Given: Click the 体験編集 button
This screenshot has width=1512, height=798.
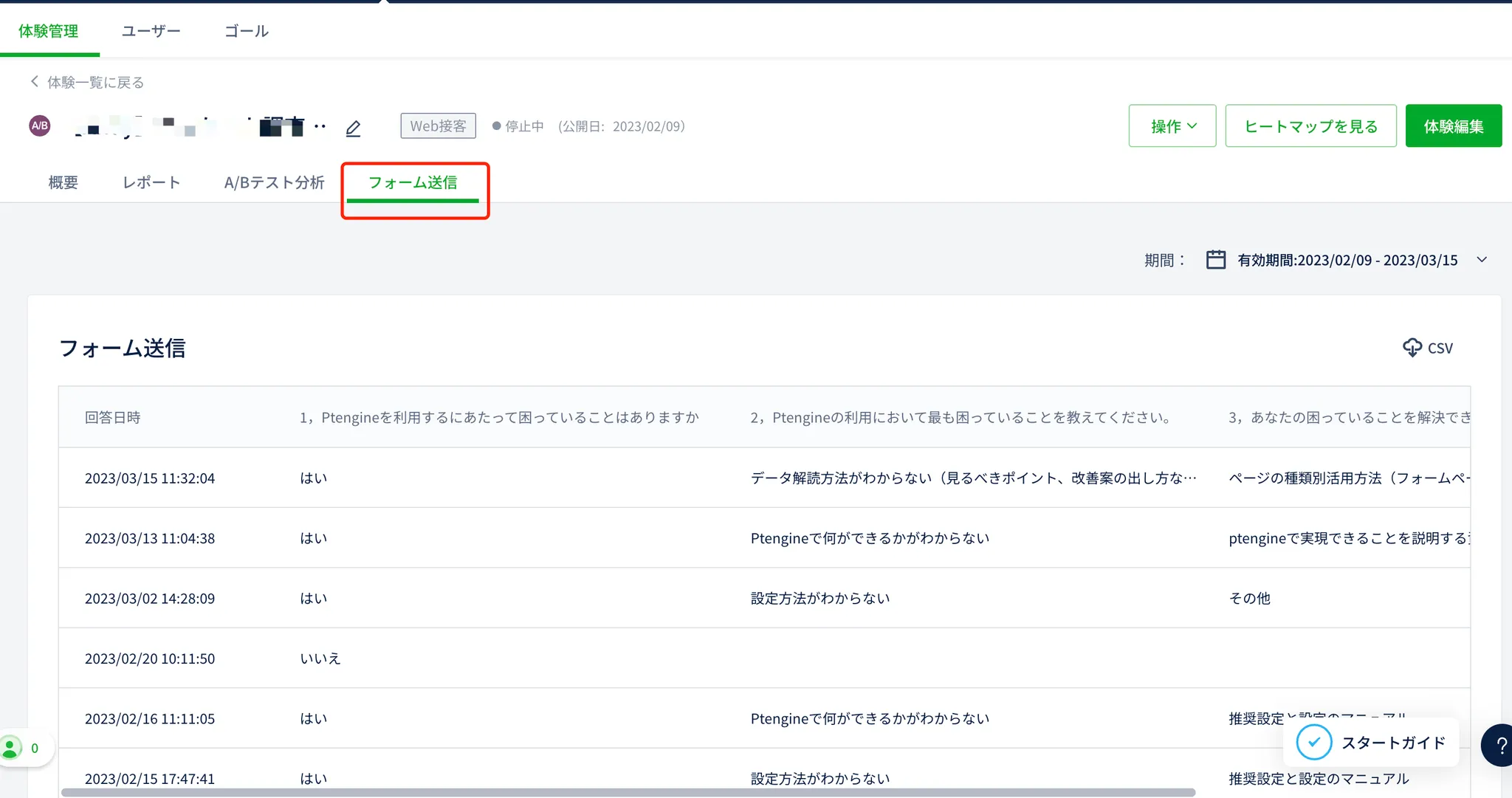Looking at the screenshot, I should (1453, 126).
